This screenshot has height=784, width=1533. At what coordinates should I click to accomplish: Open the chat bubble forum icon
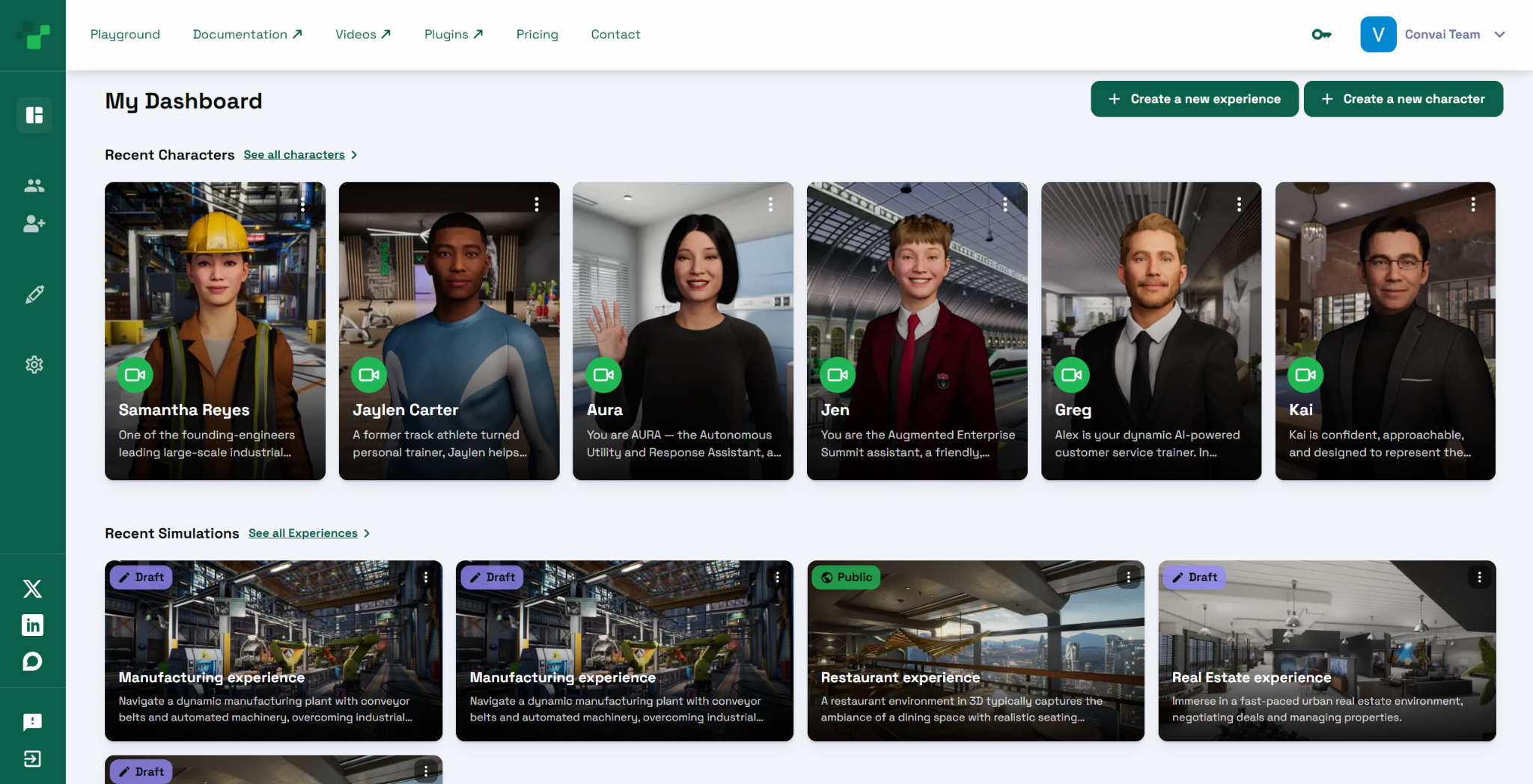32,661
